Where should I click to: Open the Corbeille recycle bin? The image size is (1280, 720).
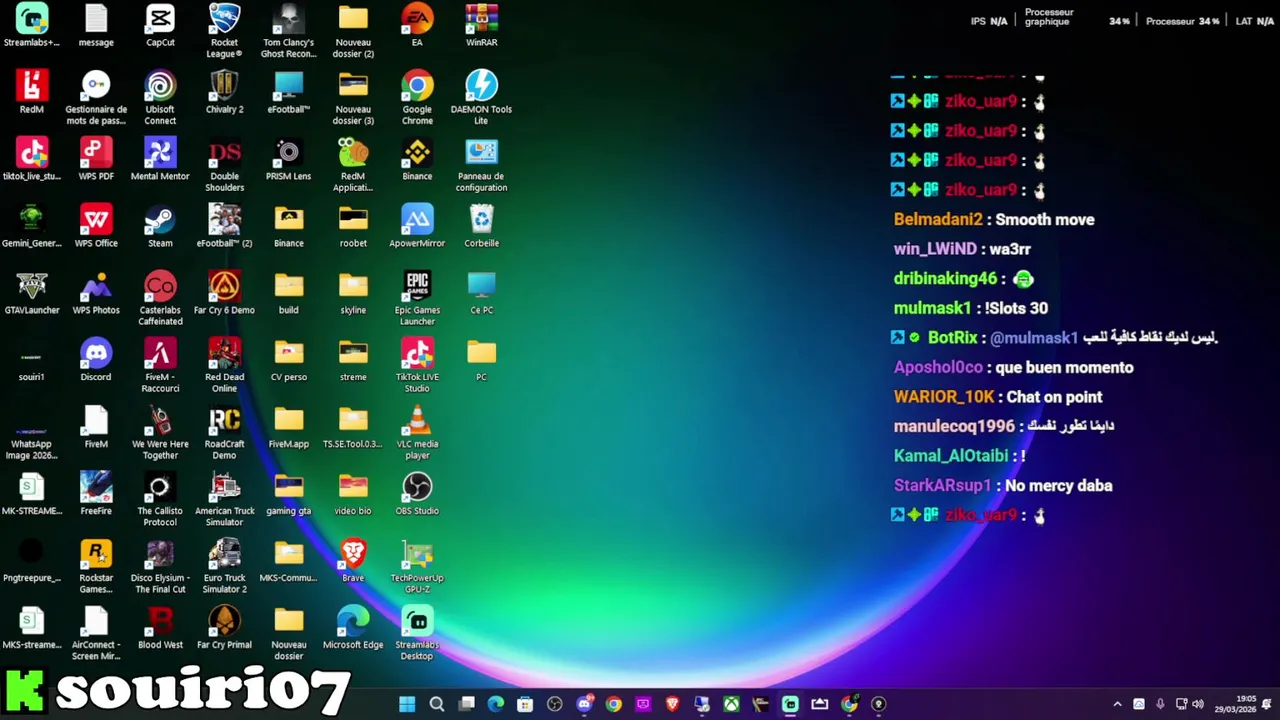coord(481,226)
